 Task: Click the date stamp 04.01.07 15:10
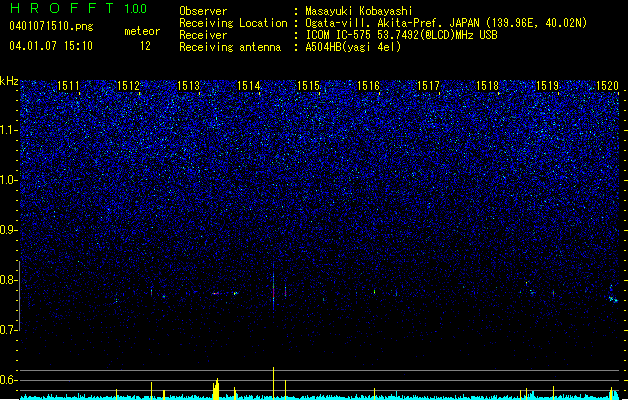coord(51,46)
